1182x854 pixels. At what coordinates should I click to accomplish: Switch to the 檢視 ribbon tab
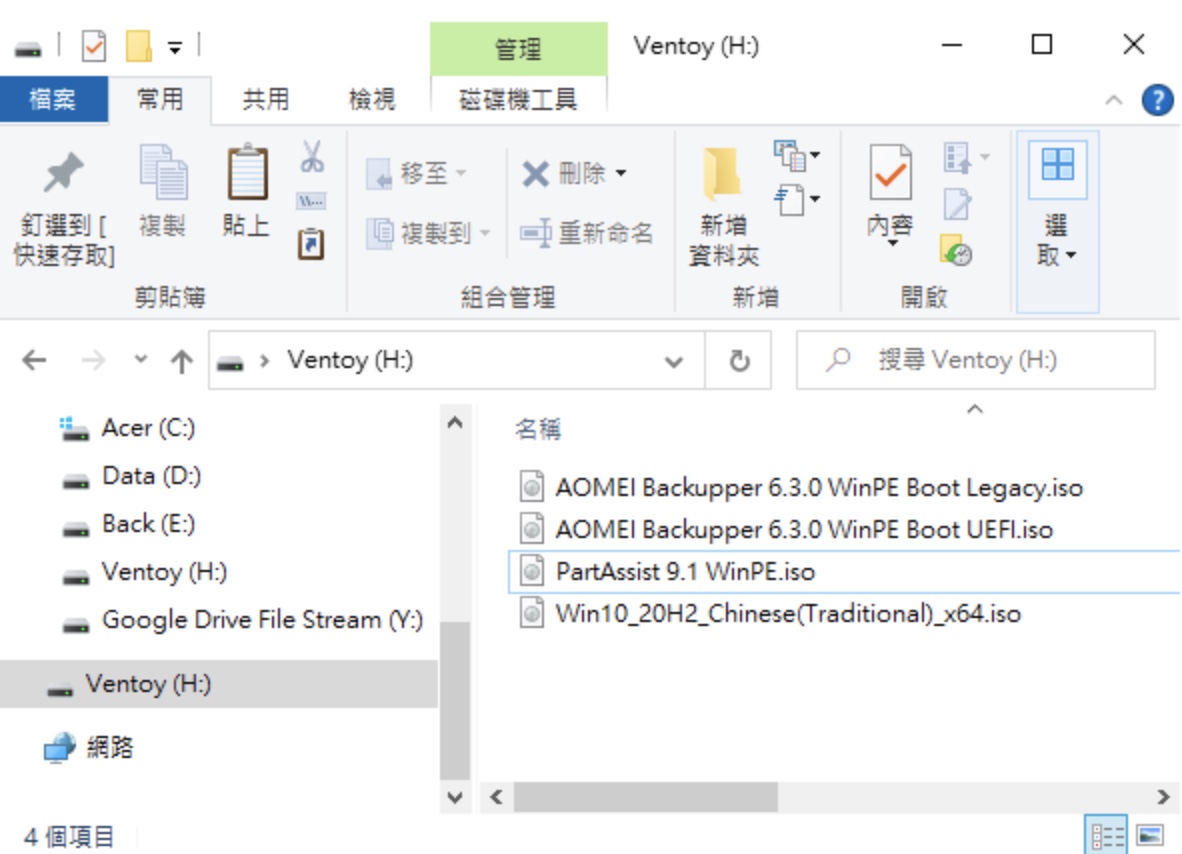pos(372,99)
